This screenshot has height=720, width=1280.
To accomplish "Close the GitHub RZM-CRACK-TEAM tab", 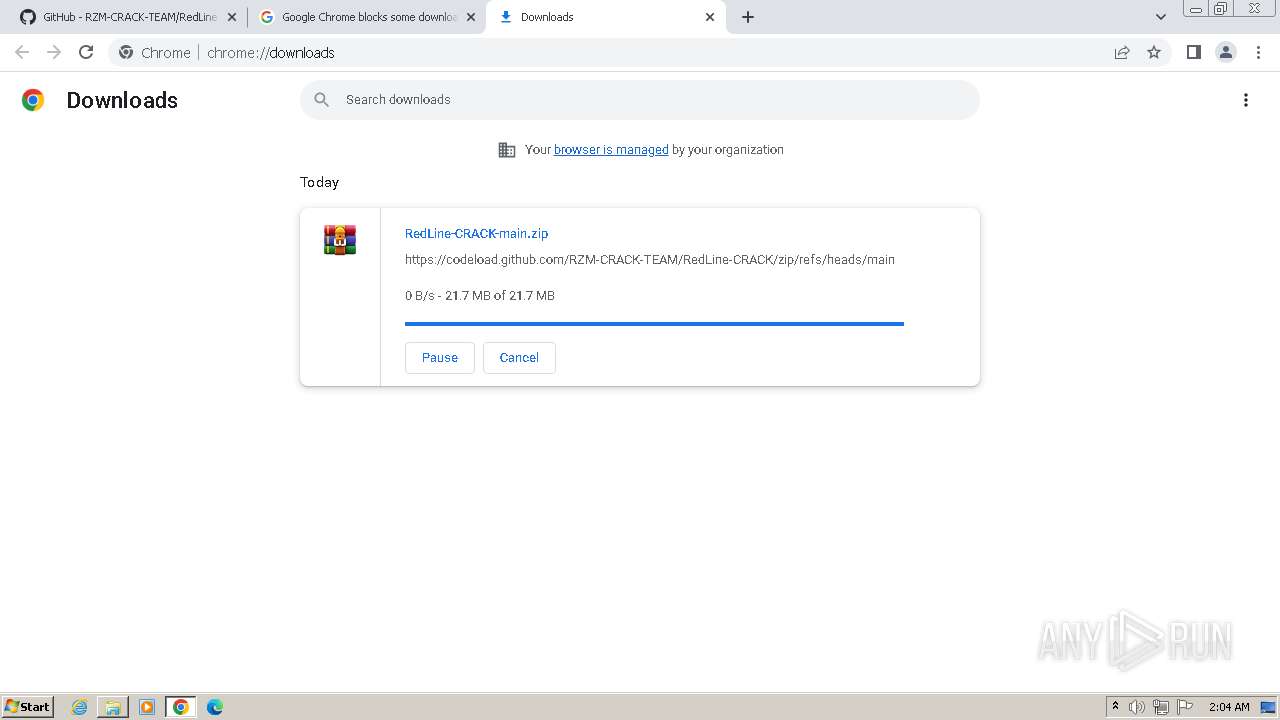I will point(231,17).
